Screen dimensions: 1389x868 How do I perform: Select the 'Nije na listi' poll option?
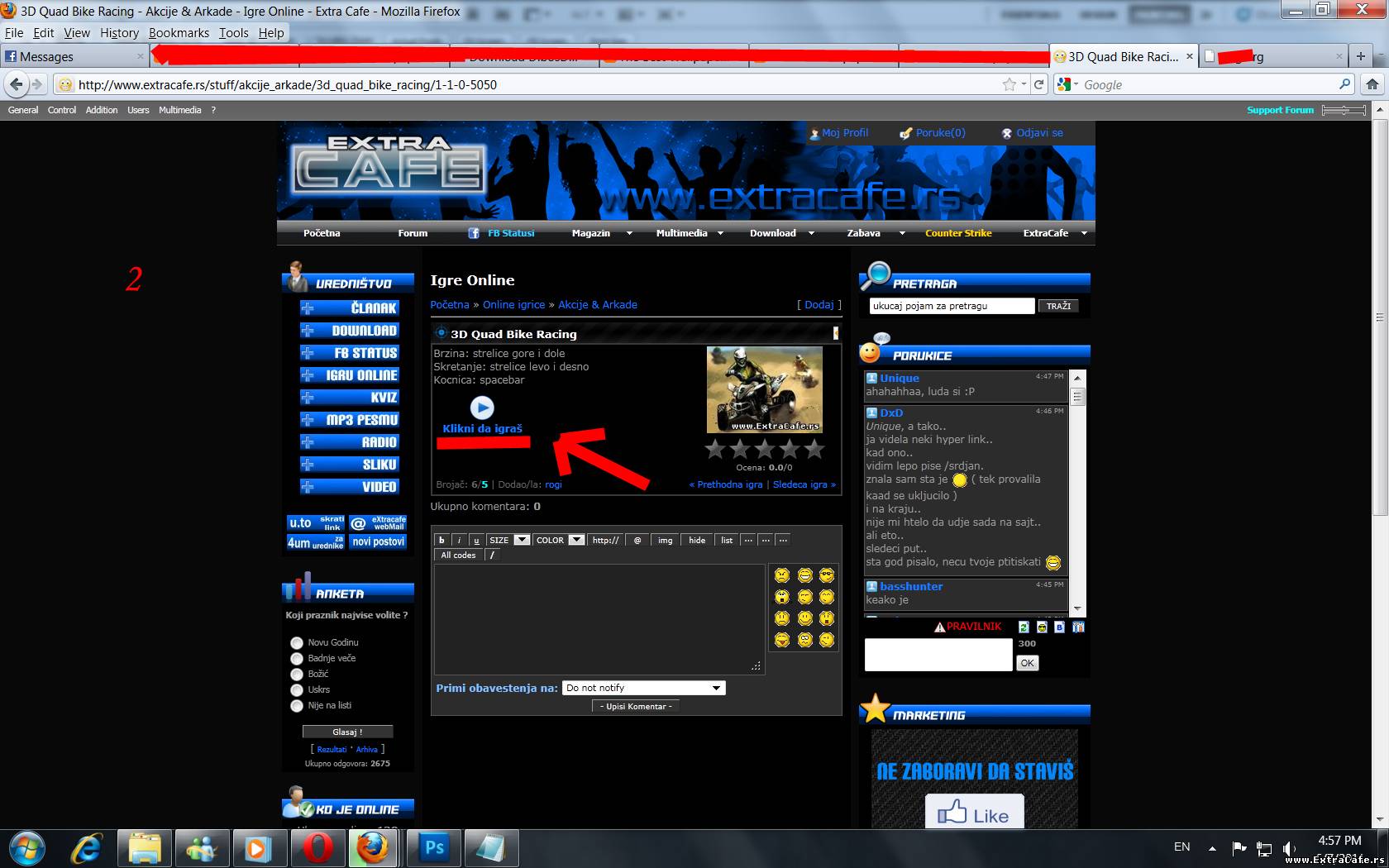point(297,706)
